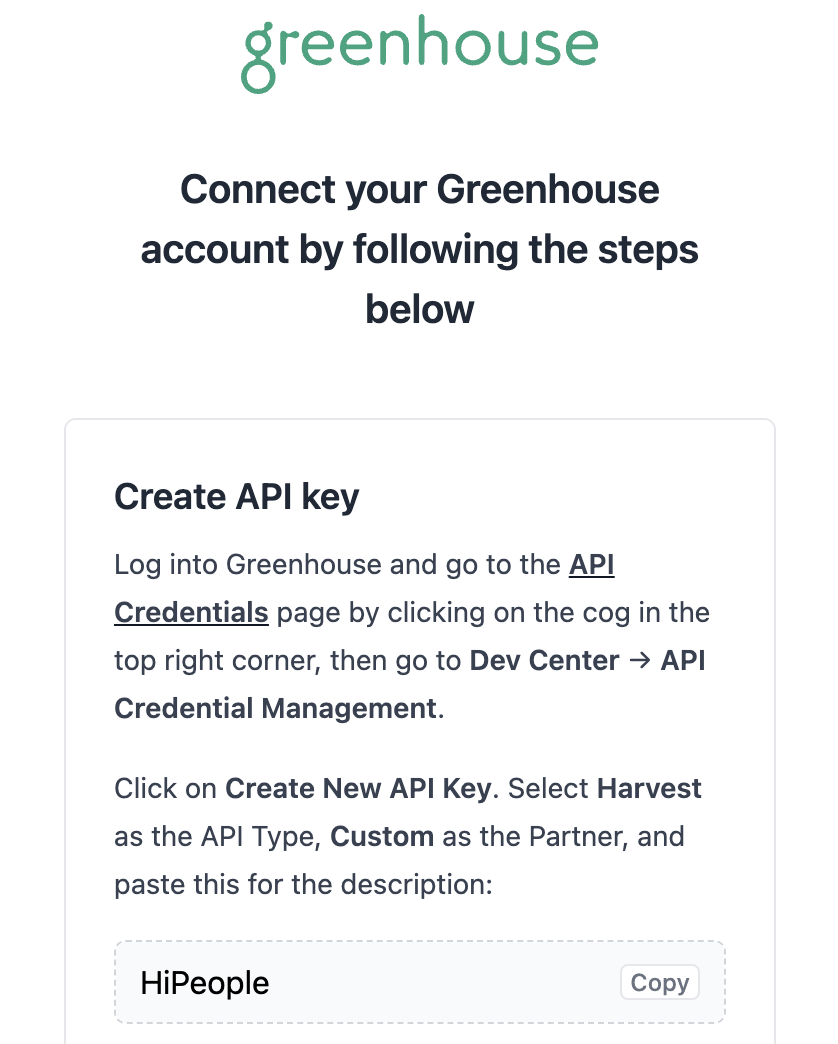Click the bold word Harvest
The height and width of the screenshot is (1044, 838).
point(649,788)
